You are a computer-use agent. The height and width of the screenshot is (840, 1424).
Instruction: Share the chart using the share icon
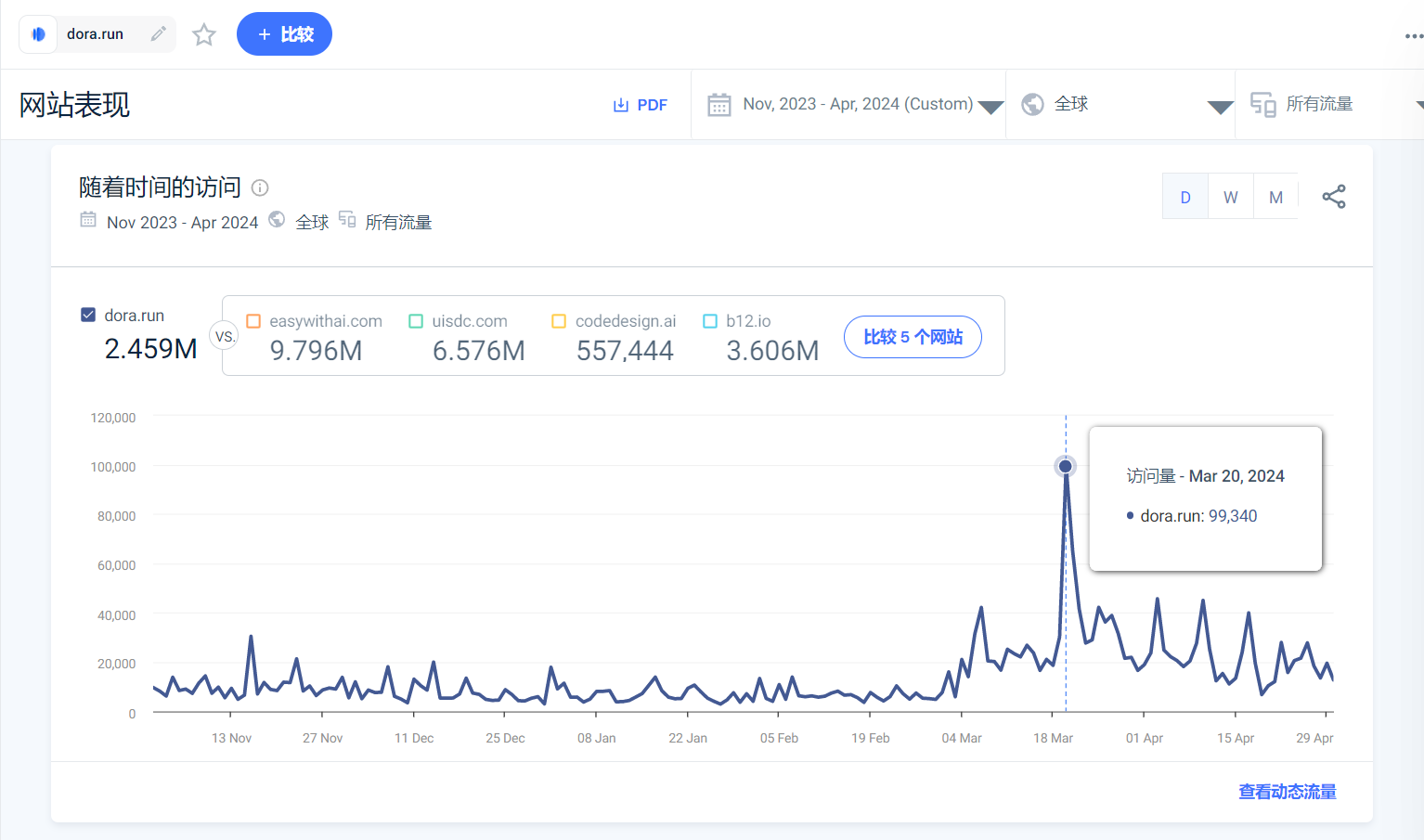pos(1334,197)
